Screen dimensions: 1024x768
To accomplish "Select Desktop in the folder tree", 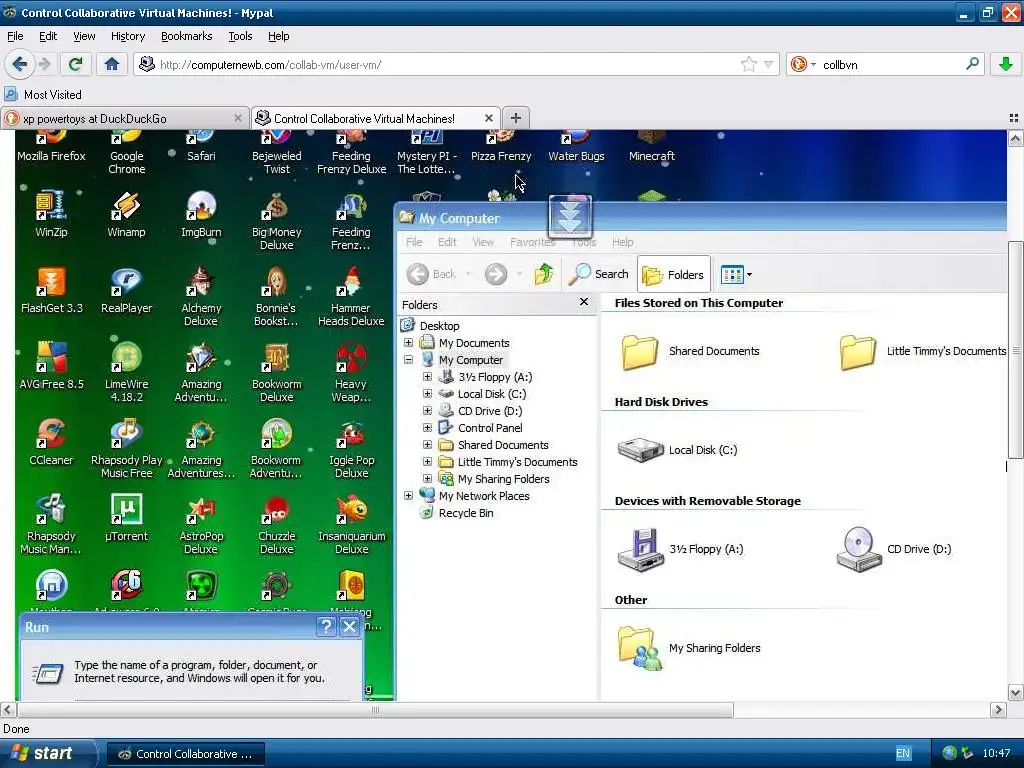I will pyautogui.click(x=430, y=325).
